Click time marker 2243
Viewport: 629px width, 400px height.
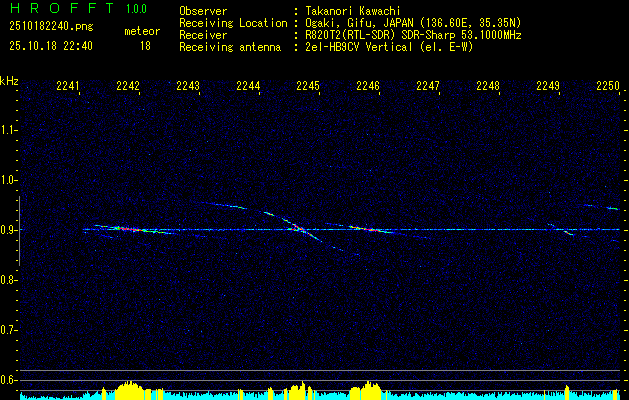[x=188, y=85]
